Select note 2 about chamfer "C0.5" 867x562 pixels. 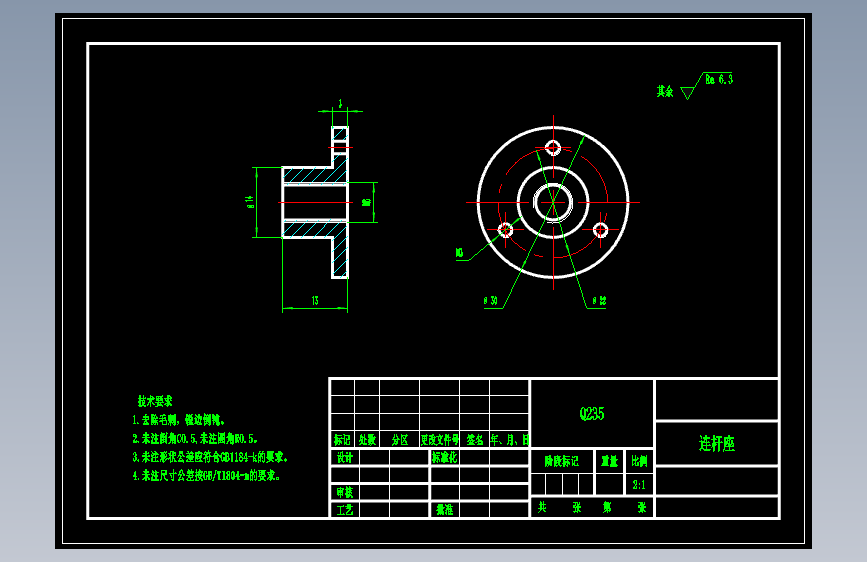pos(195,439)
